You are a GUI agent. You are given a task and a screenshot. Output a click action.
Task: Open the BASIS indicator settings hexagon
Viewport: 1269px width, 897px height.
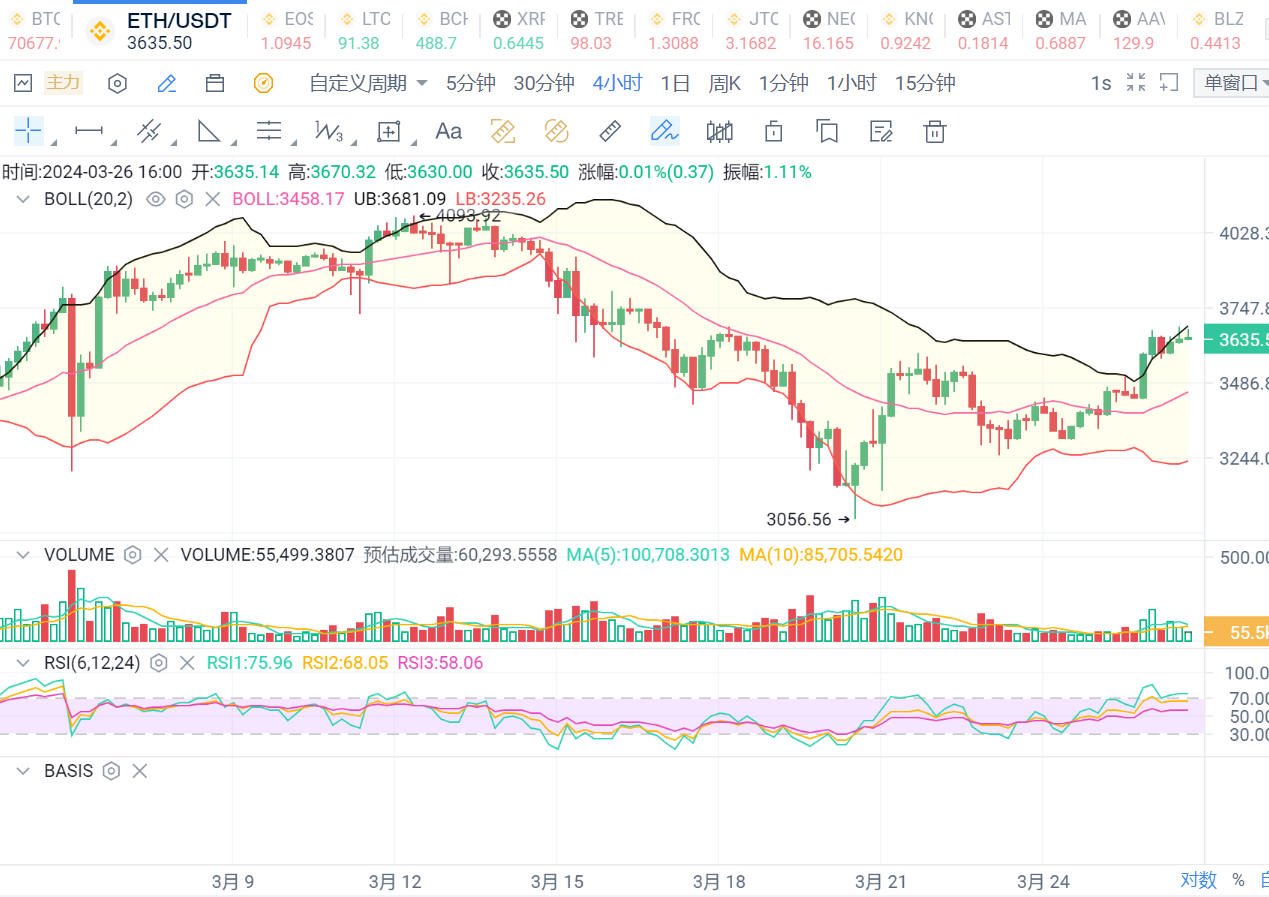tap(111, 771)
